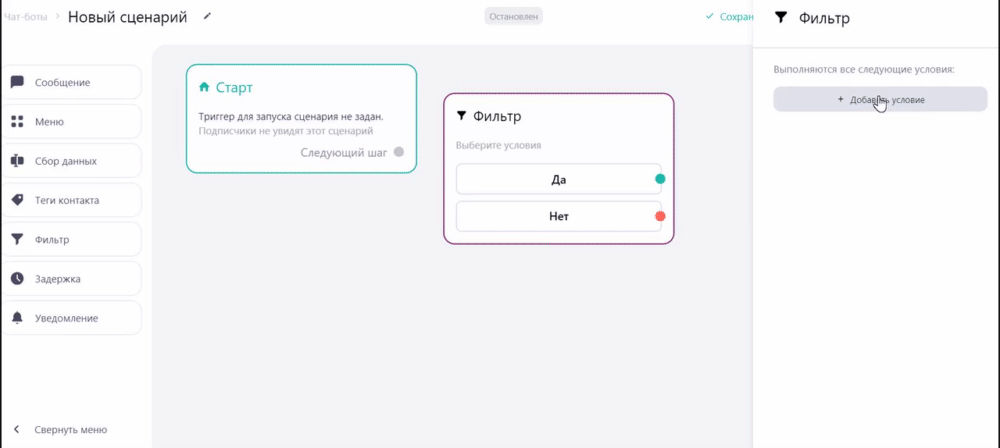This screenshot has height=448, width=1000.
Task: Click the Остановлен status badge
Action: click(513, 16)
